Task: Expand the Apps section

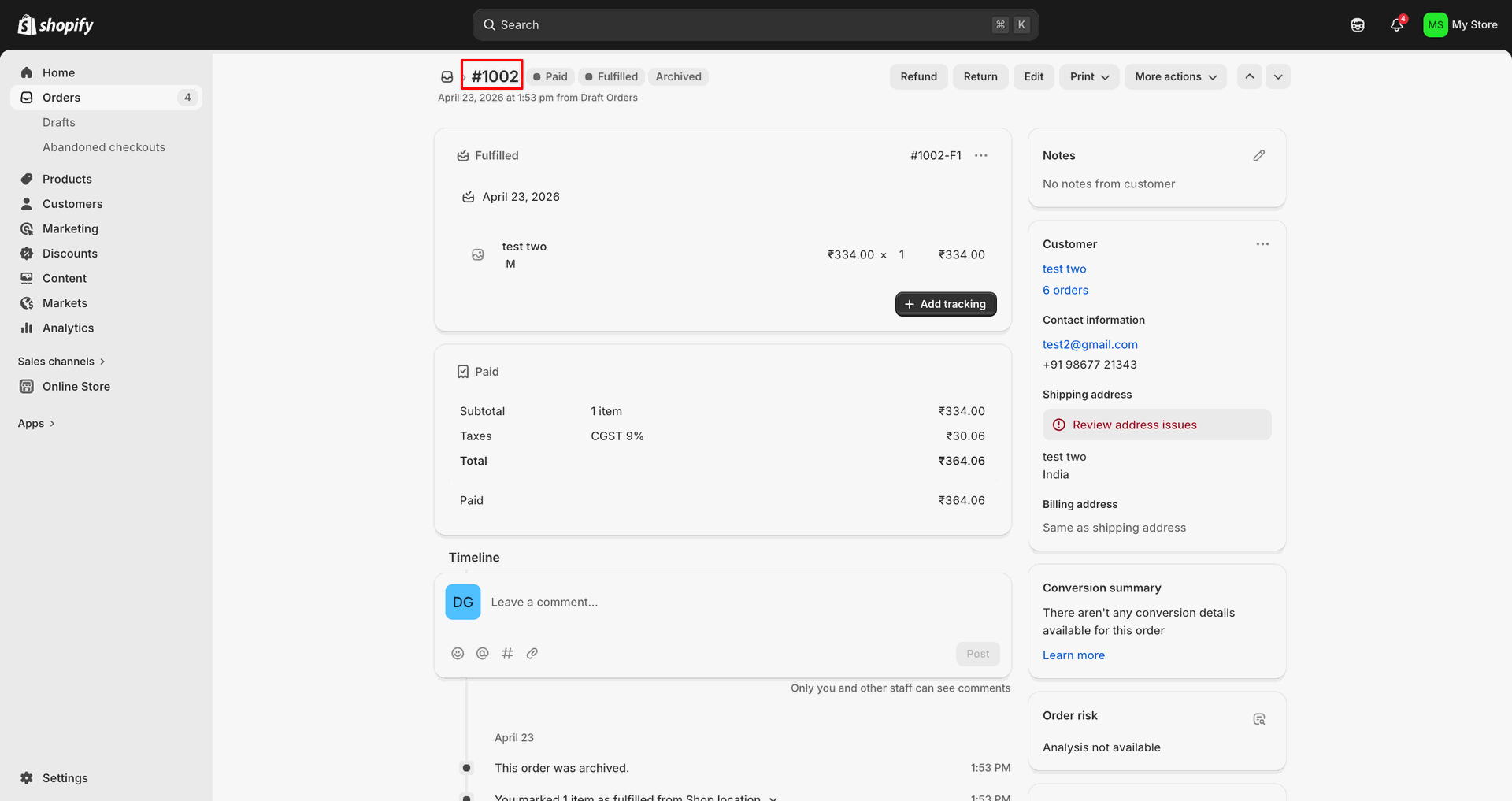Action: pos(36,424)
